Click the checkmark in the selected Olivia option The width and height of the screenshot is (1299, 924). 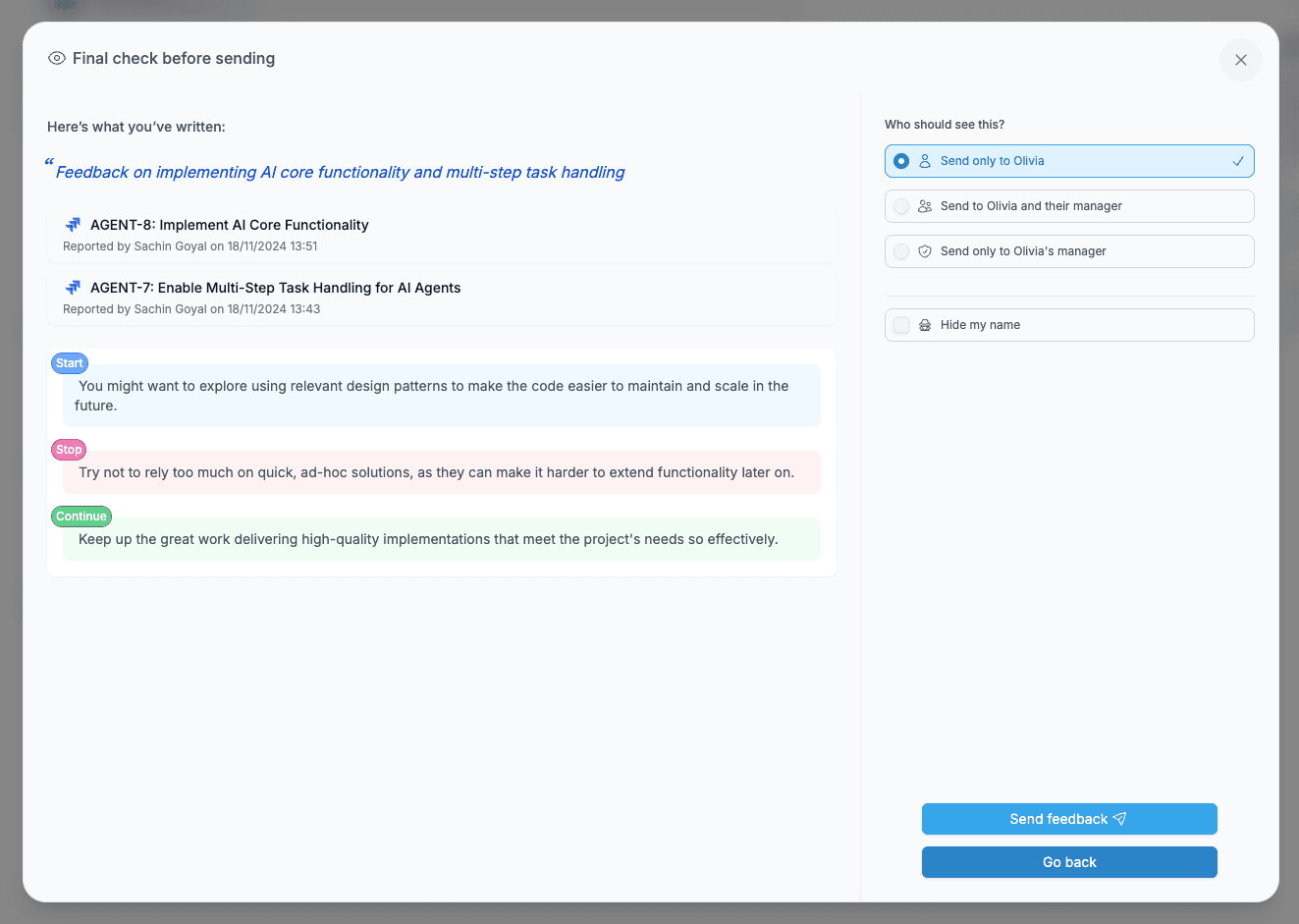click(1238, 161)
